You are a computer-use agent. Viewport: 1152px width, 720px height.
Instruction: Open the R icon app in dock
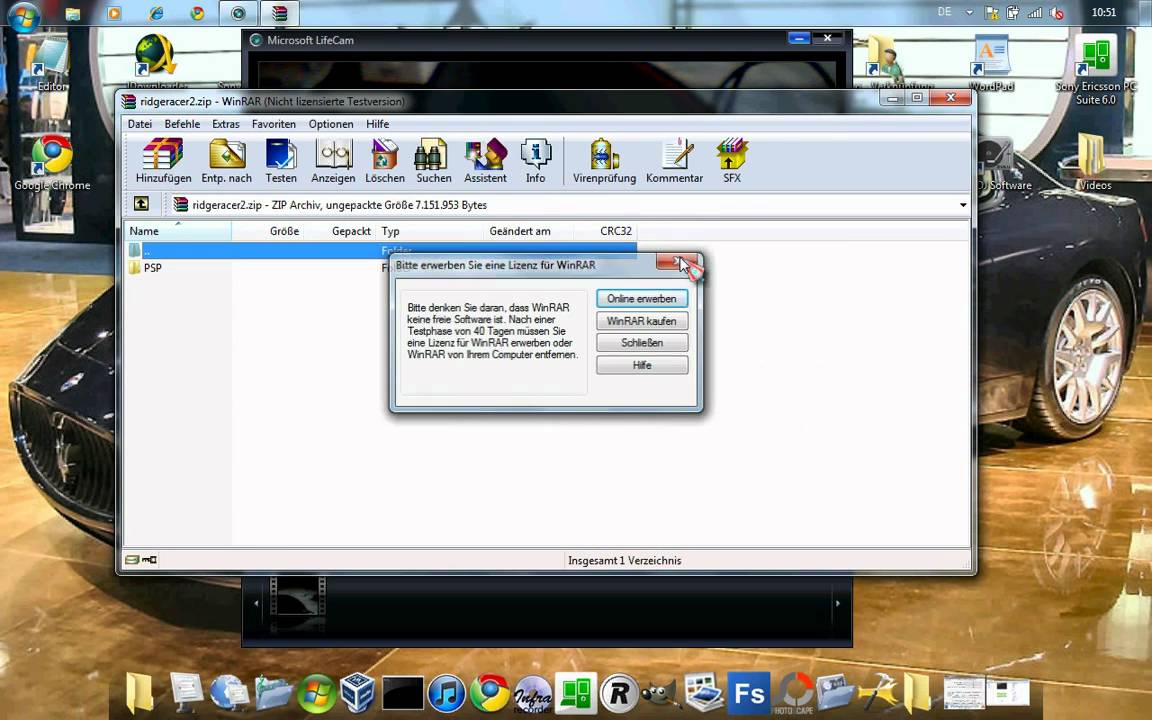click(x=619, y=694)
